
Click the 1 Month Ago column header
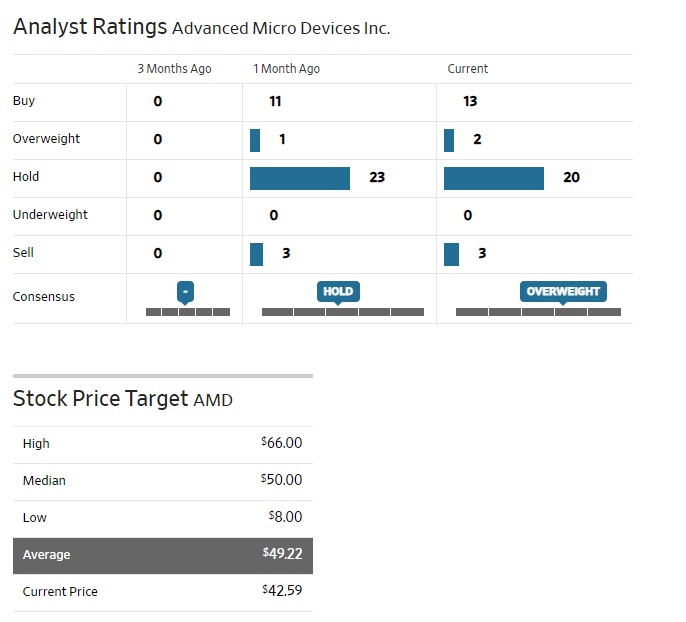point(286,69)
